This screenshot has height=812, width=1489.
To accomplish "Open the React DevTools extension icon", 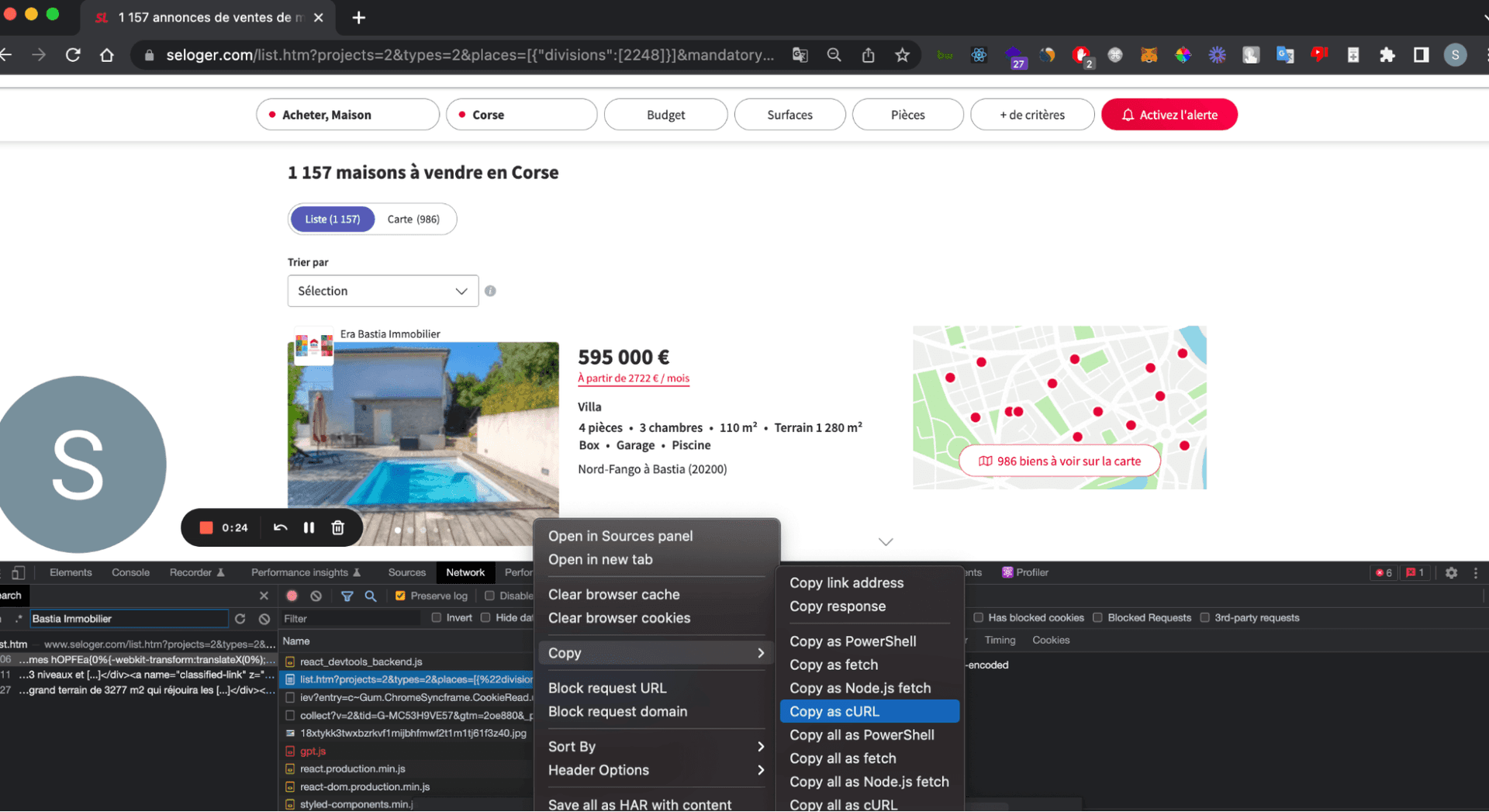I will click(979, 55).
